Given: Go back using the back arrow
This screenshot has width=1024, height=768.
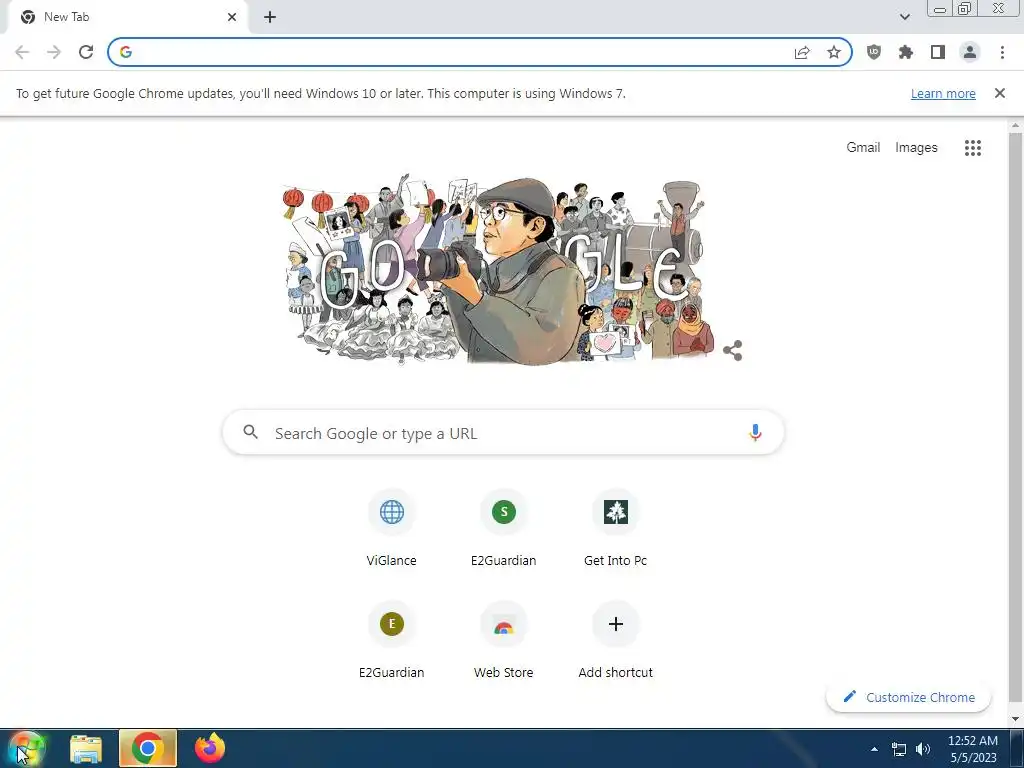Looking at the screenshot, I should tap(22, 52).
